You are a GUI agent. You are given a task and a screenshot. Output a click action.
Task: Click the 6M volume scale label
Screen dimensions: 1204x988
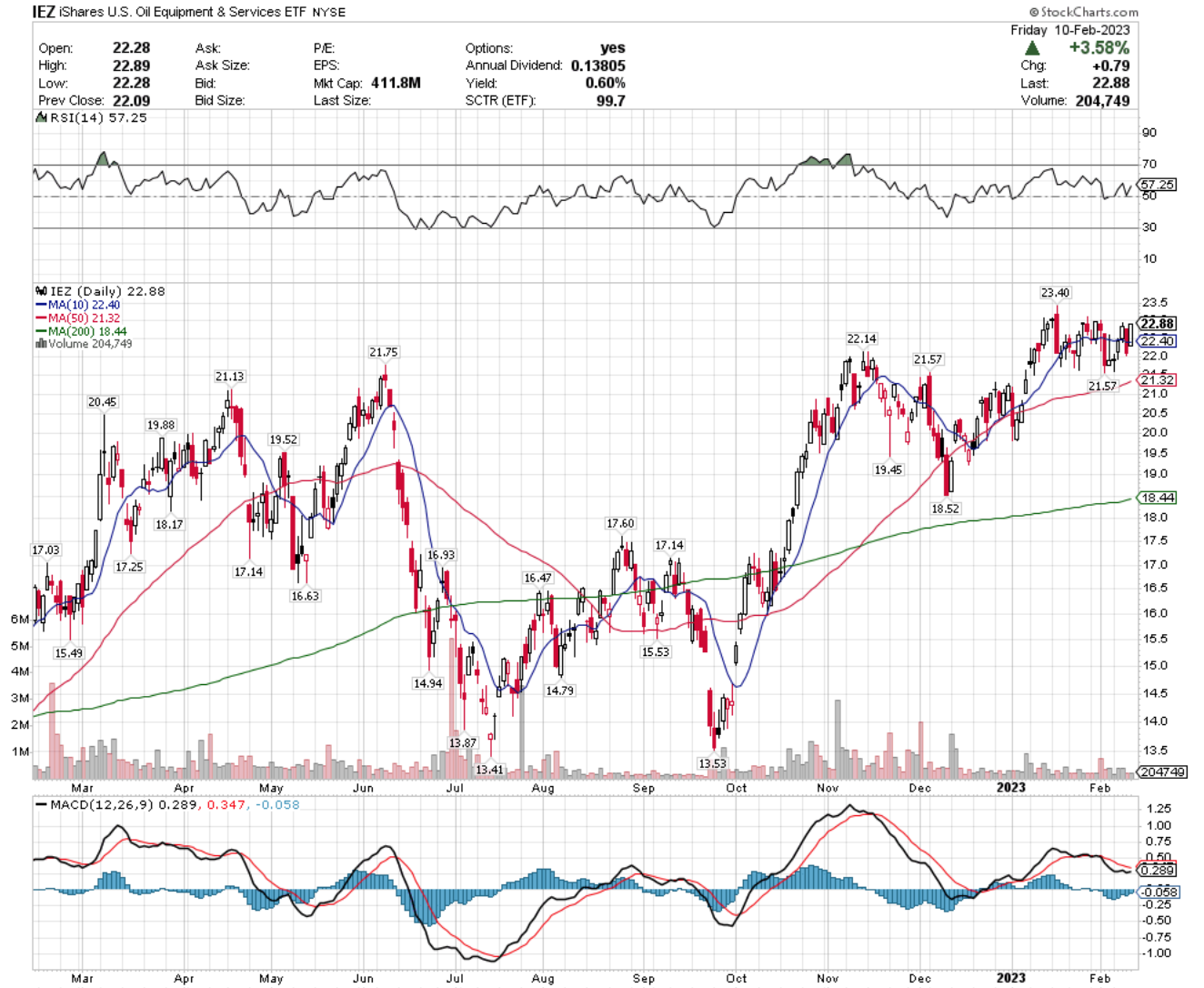20,620
